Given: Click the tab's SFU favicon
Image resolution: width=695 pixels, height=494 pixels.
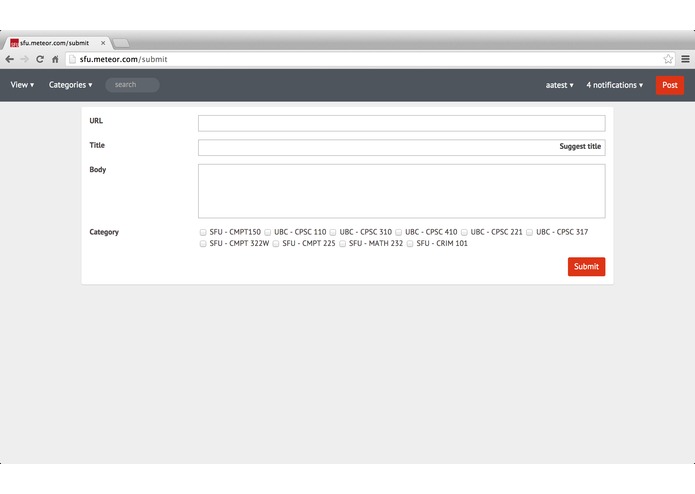Looking at the screenshot, I should click(x=14, y=43).
